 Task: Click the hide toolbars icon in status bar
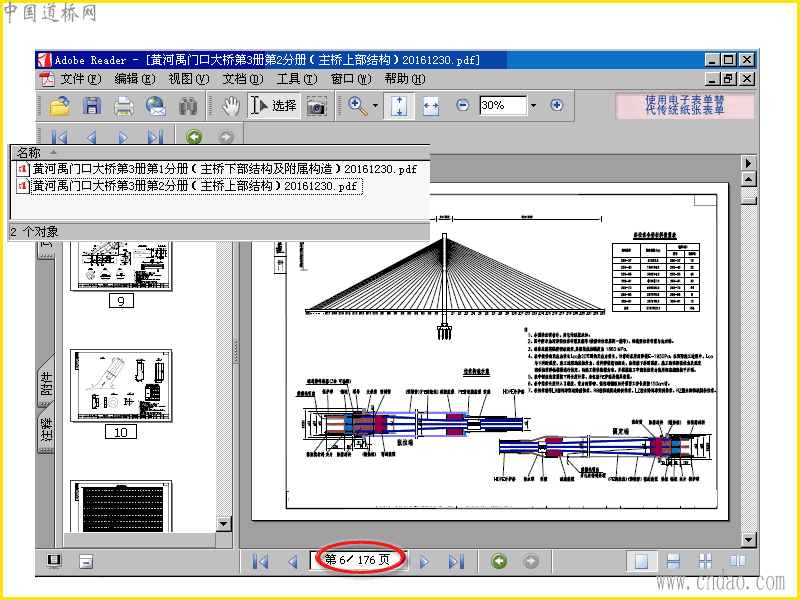[86, 562]
